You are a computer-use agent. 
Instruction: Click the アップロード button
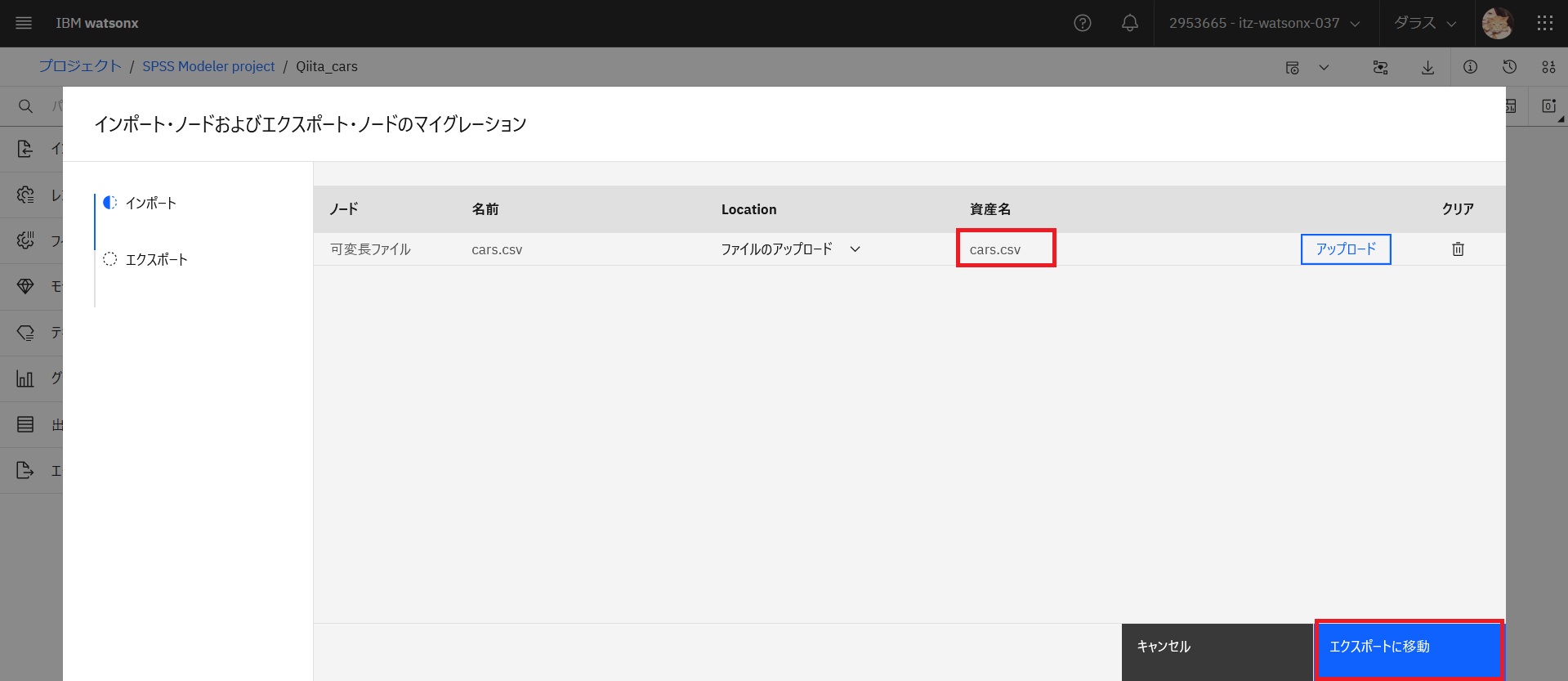point(1346,249)
